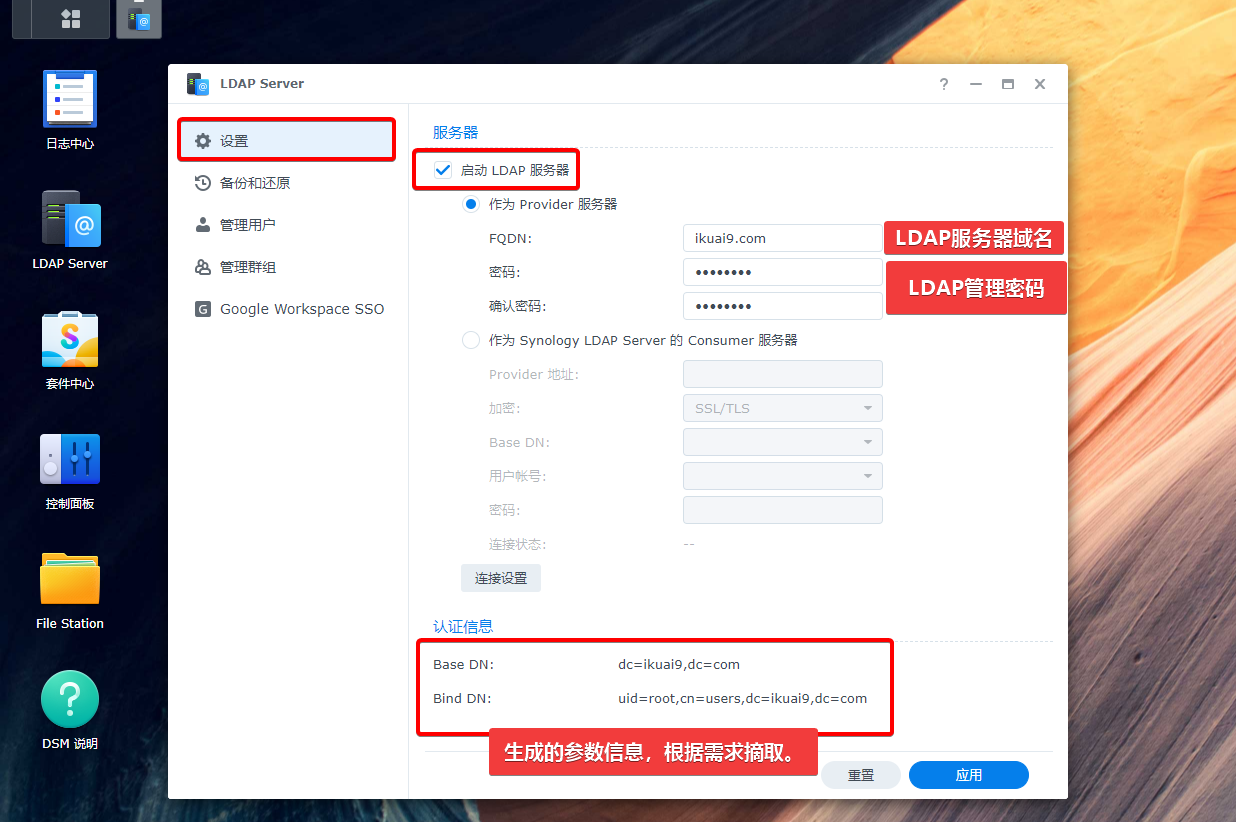Click the 认证信息 section heading
Screen dimensions: 1236x822
[x=463, y=626]
